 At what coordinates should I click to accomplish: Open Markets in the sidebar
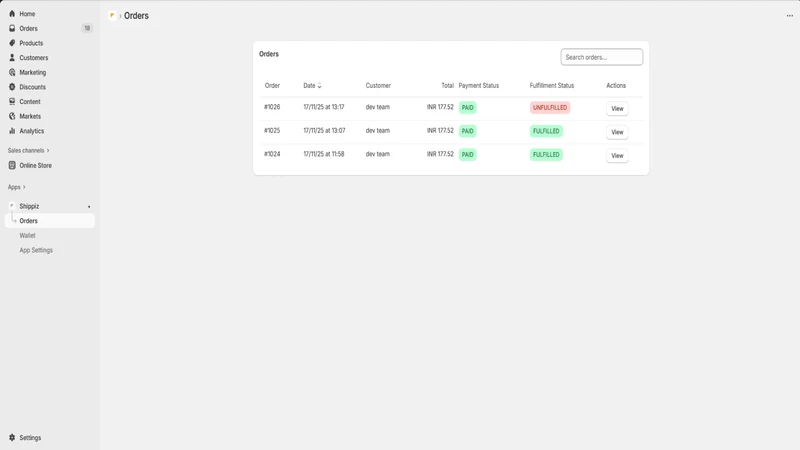click(30, 116)
